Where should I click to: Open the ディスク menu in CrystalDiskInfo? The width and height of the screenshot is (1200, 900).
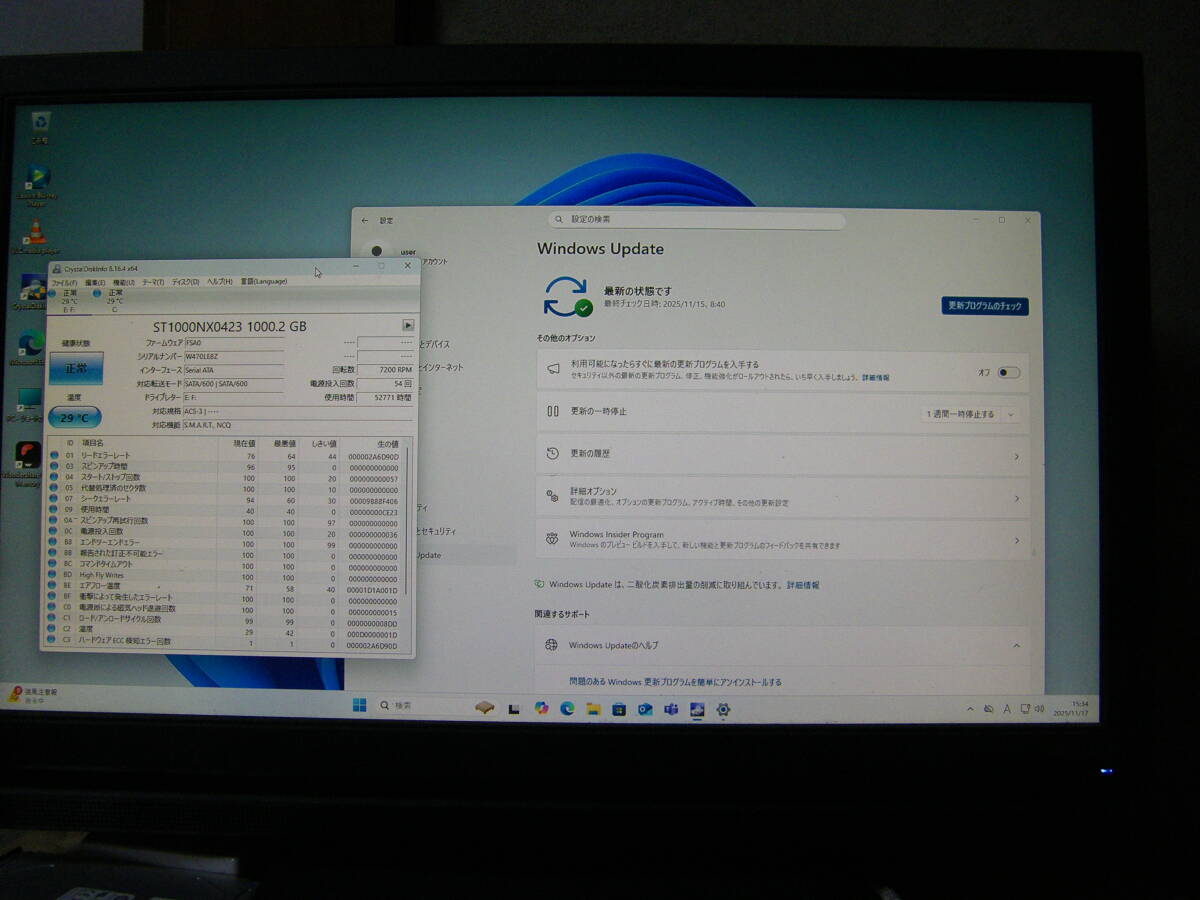click(184, 282)
